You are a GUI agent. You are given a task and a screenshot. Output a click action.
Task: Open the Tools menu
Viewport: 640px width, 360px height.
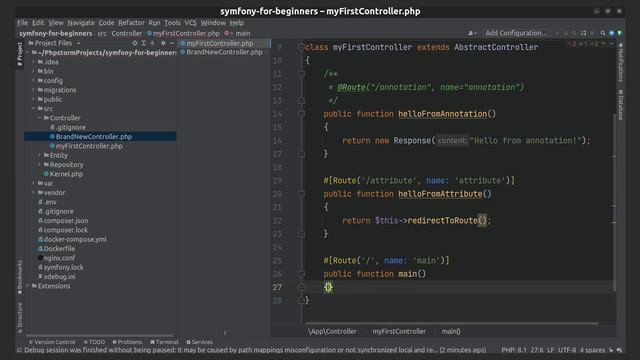coord(172,23)
